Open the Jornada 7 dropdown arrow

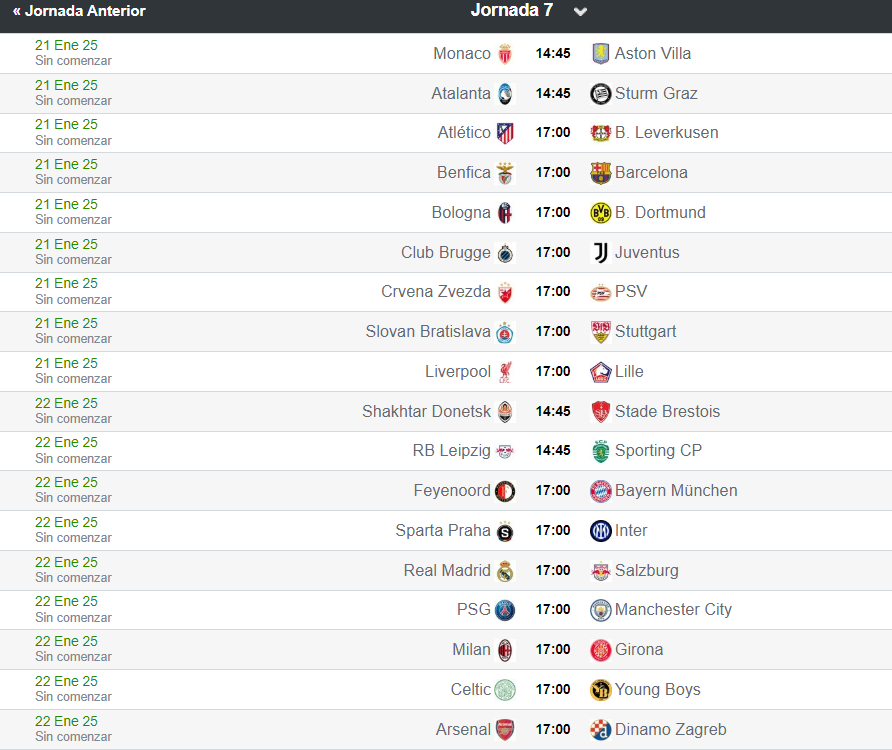580,12
